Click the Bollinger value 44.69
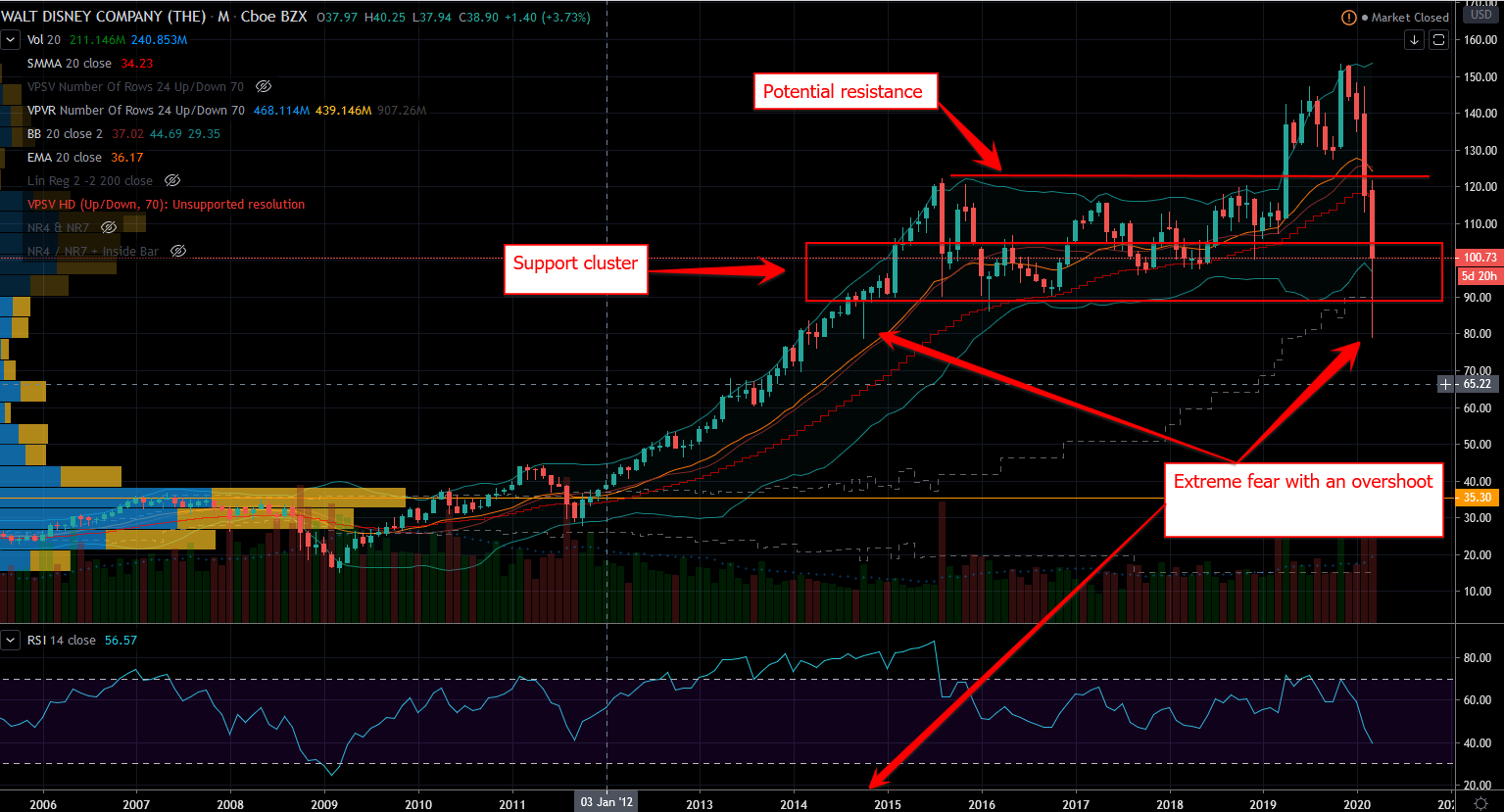Image resolution: width=1504 pixels, height=812 pixels. 166,134
